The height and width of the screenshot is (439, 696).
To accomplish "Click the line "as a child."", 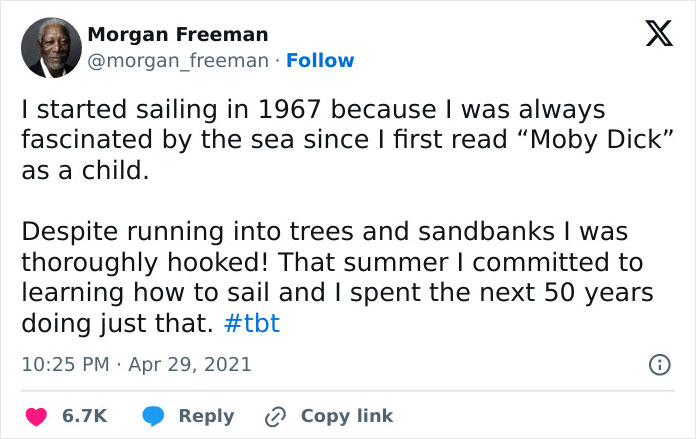I will [x=85, y=170].
